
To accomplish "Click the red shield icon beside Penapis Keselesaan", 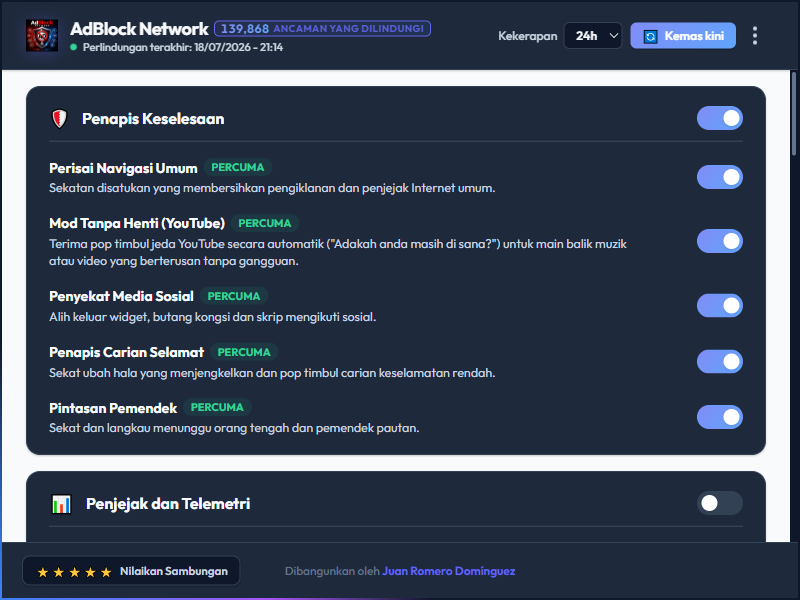I will pos(60,119).
